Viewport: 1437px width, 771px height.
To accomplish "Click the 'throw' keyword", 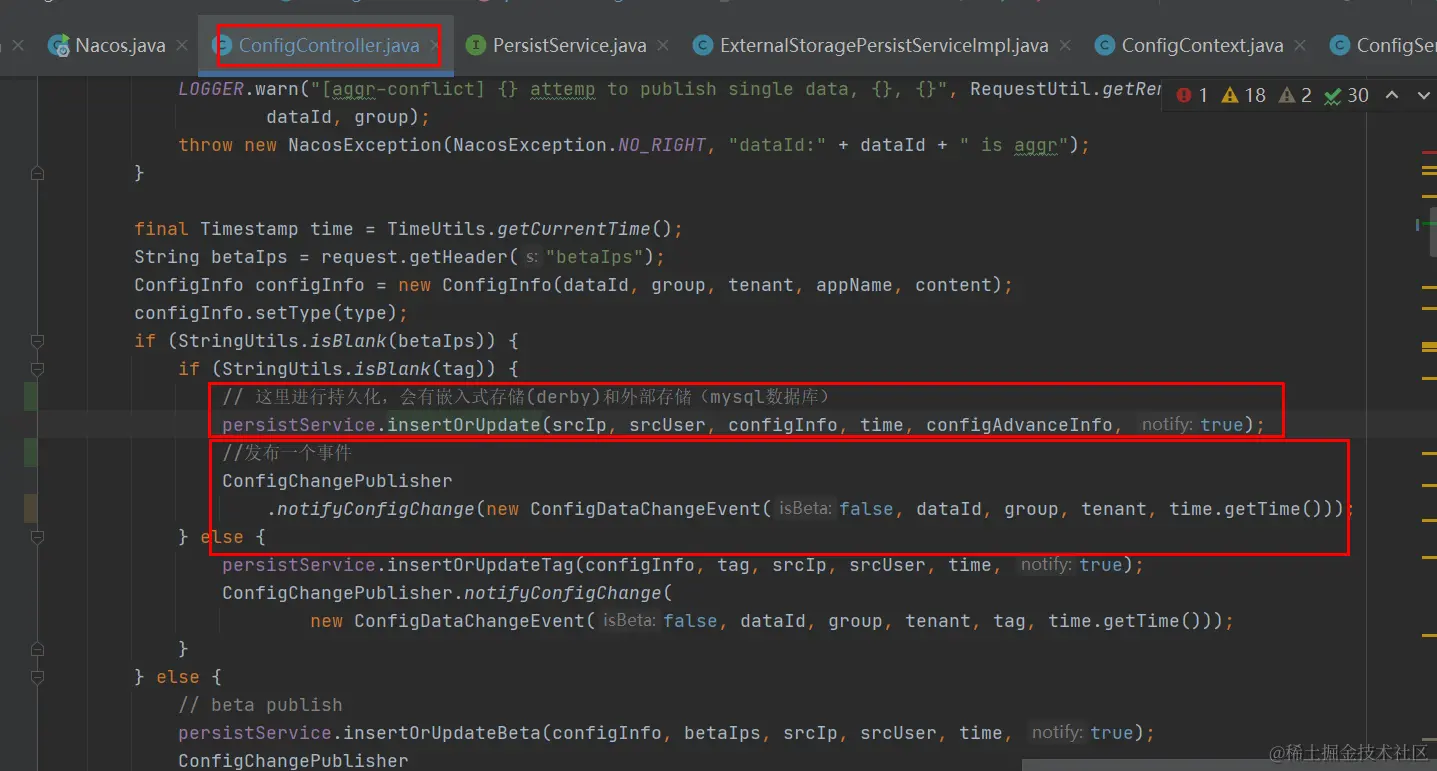I will point(205,145).
